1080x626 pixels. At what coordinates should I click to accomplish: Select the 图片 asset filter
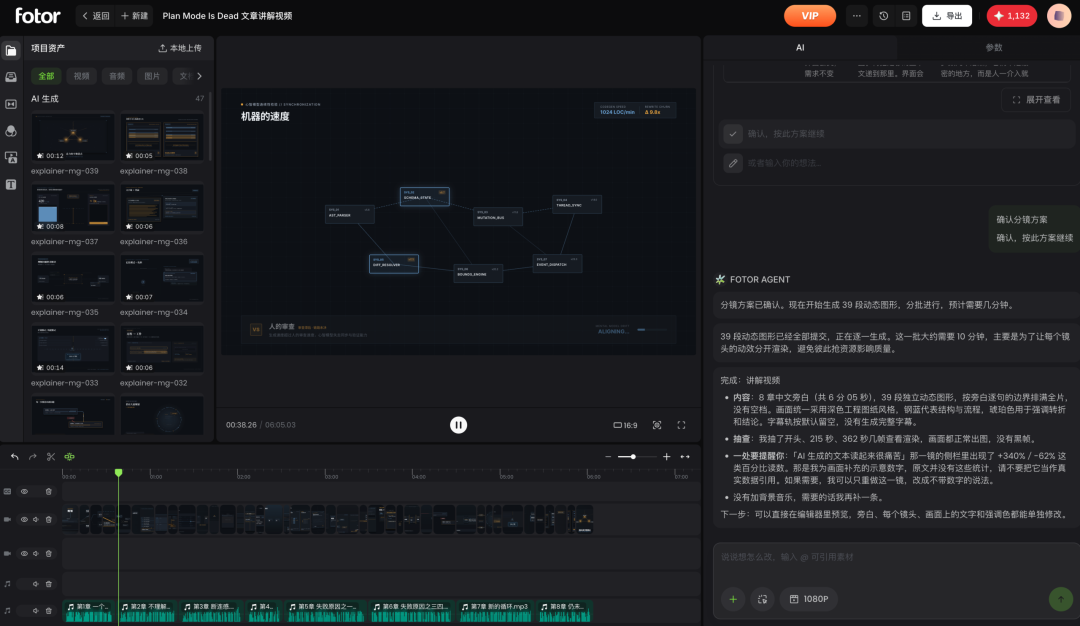coord(152,76)
